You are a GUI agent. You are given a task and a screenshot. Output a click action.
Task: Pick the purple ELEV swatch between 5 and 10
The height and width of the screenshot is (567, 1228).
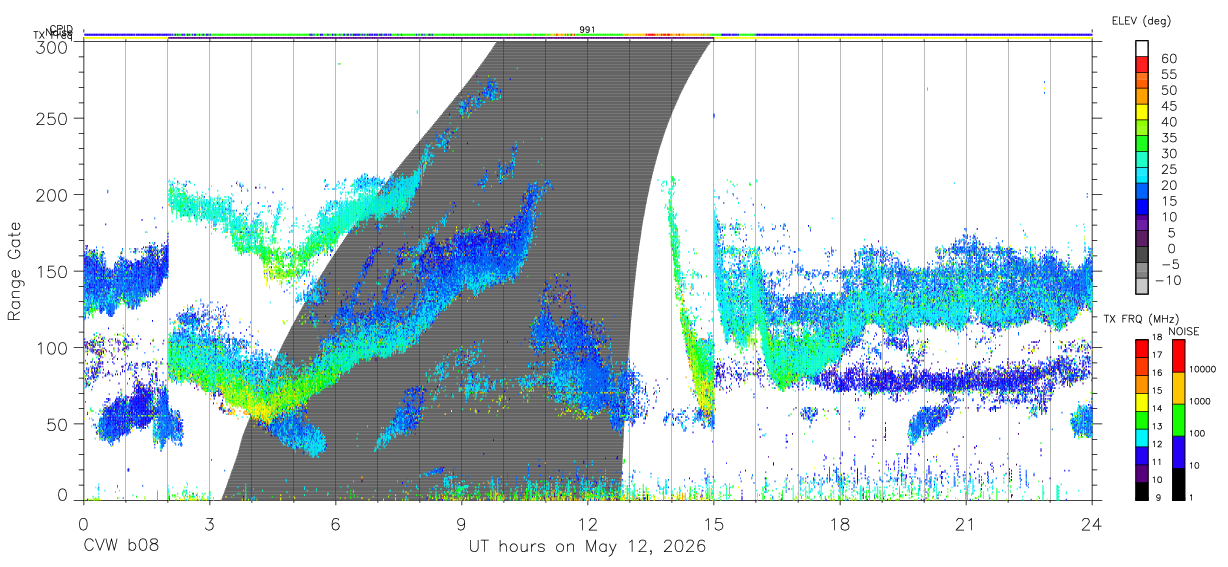pyautogui.click(x=1143, y=224)
